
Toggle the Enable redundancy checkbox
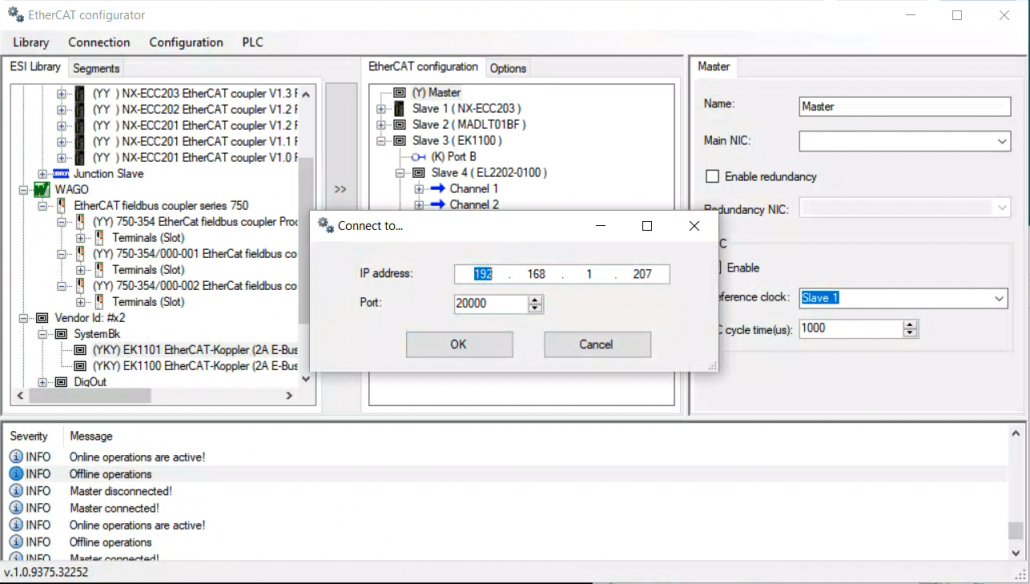coord(712,177)
